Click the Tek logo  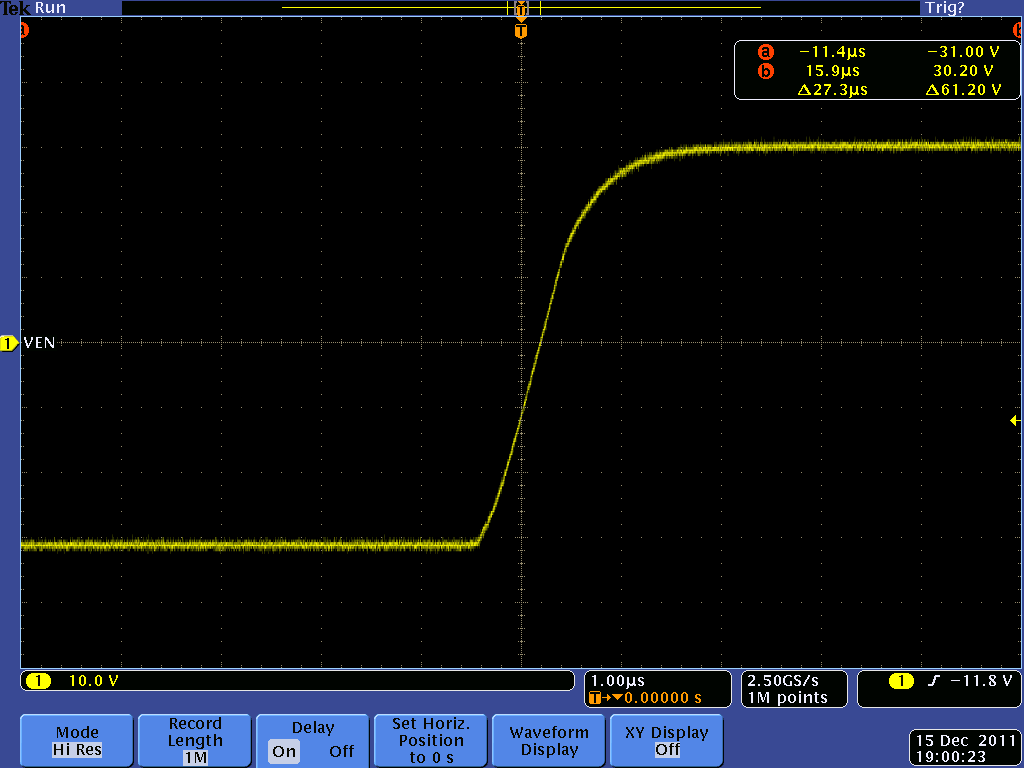(15, 8)
